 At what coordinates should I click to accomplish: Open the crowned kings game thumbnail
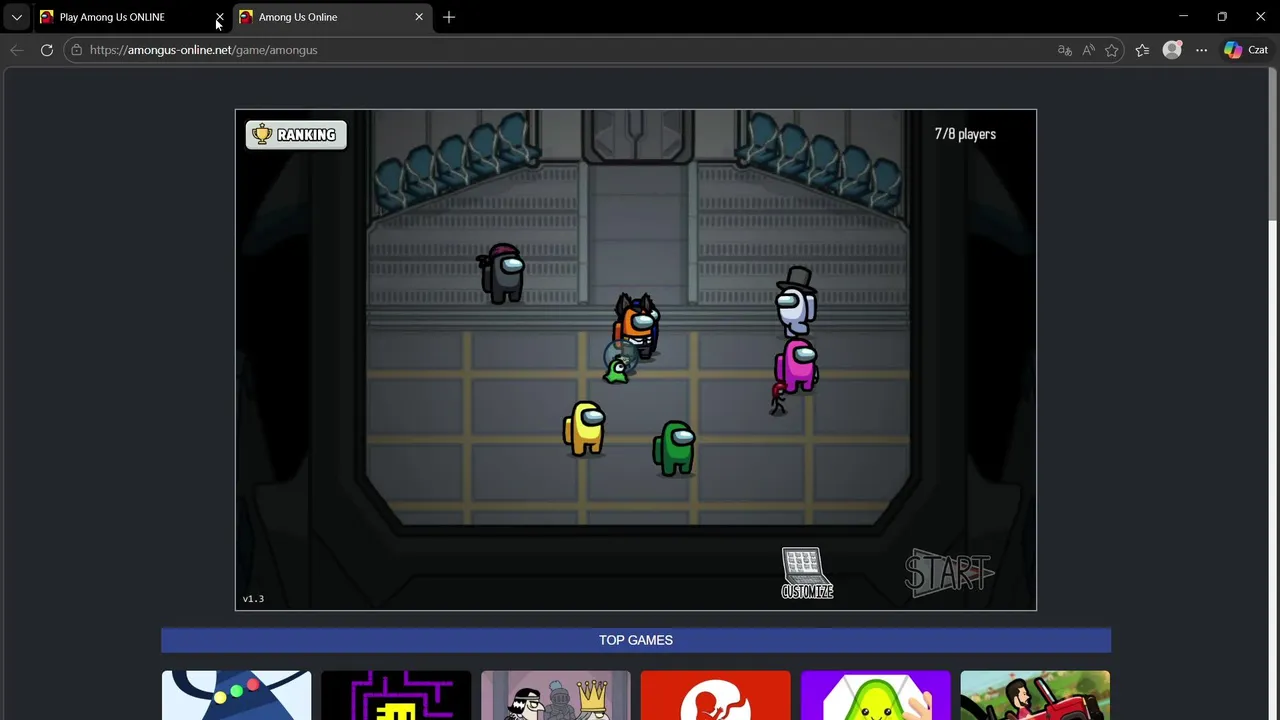point(556,695)
